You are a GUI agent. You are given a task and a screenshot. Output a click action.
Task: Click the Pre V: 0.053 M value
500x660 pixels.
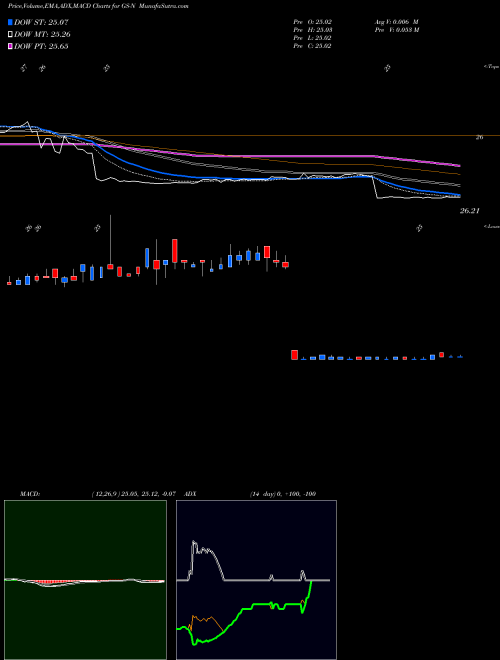pyautogui.click(x=396, y=30)
